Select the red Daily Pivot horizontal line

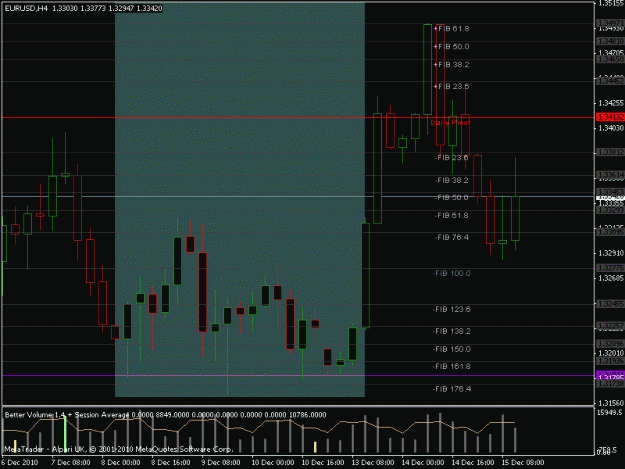298,118
